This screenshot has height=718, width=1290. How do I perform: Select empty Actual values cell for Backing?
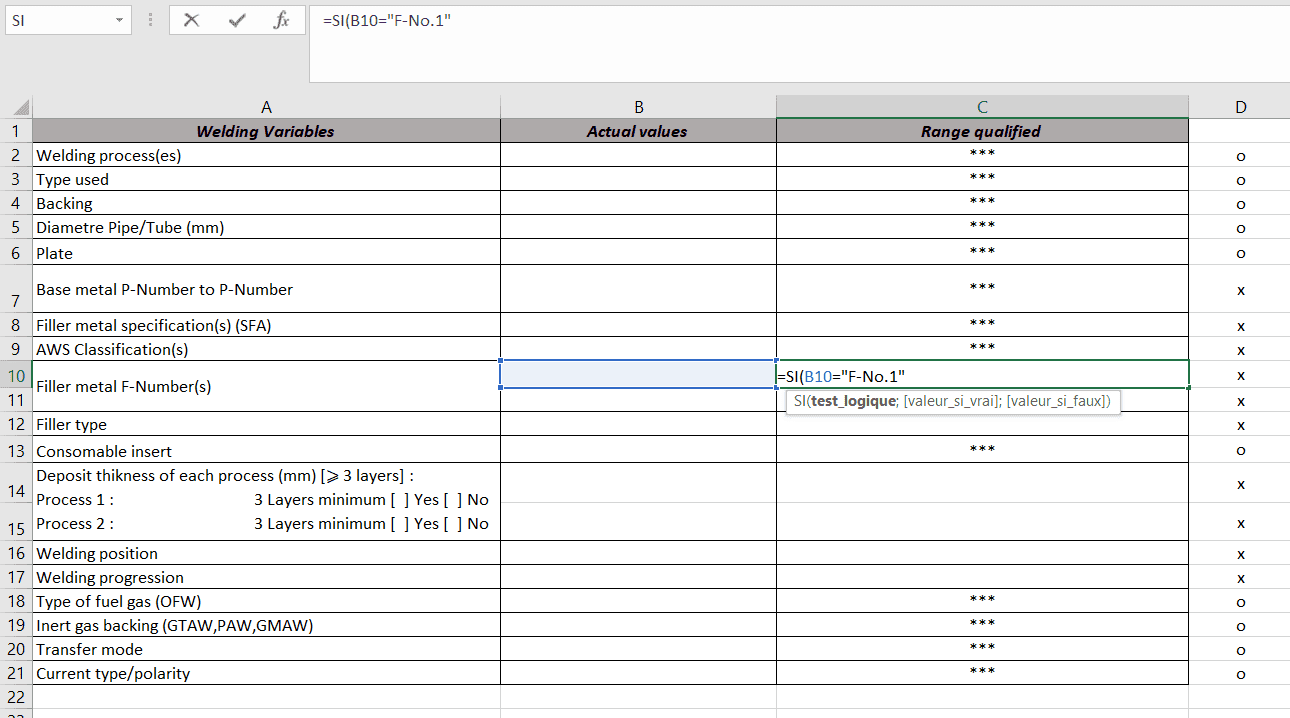638,203
